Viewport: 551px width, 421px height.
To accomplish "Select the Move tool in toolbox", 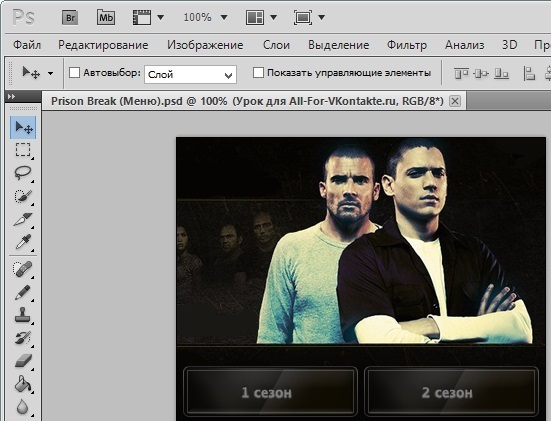I will coord(23,128).
